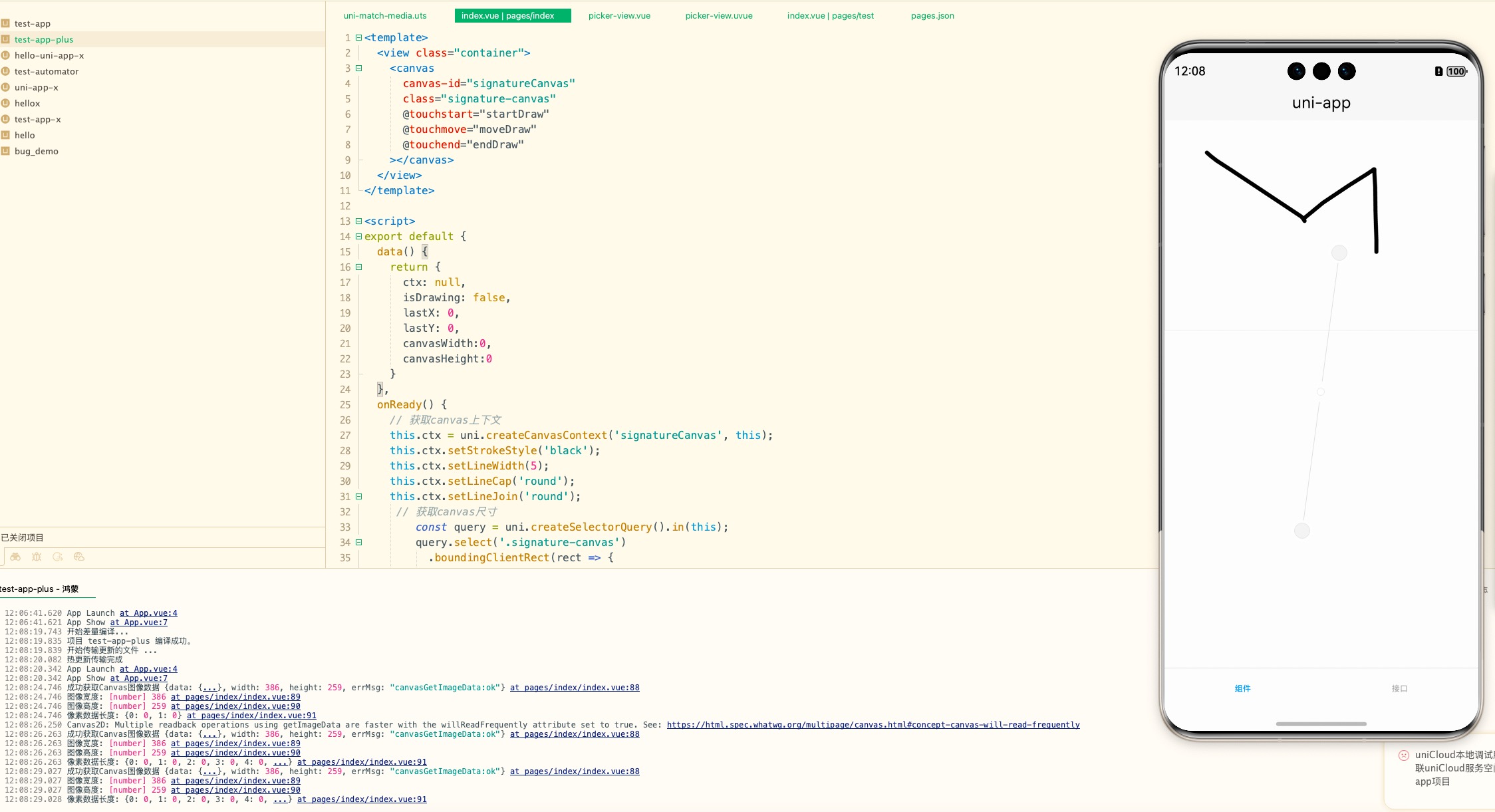Click the test-automator project icon
Viewport: 1495px width, 812px height.
tap(5, 71)
